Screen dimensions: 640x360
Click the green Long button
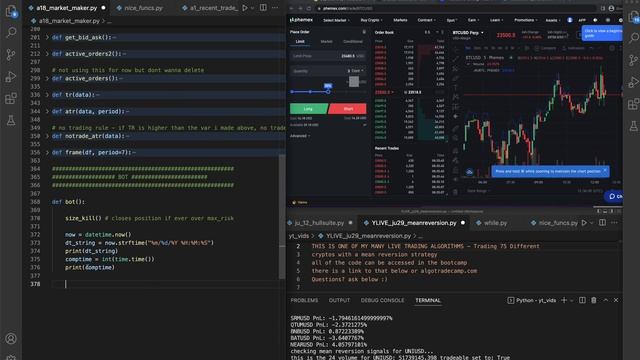309,109
